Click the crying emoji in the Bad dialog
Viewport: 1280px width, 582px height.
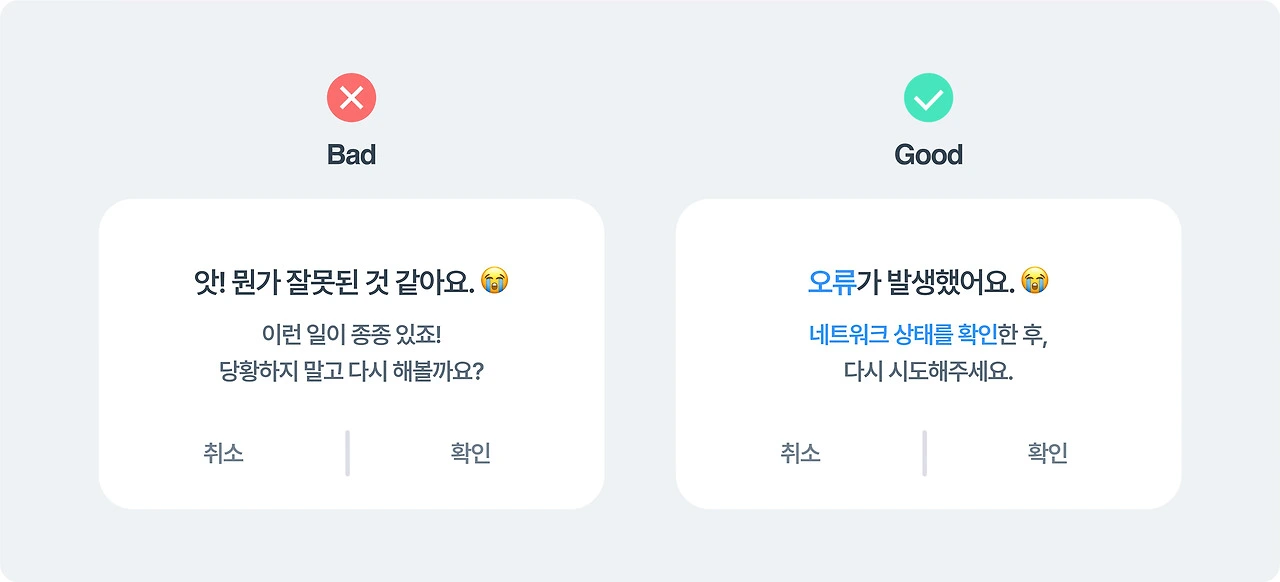coord(495,281)
